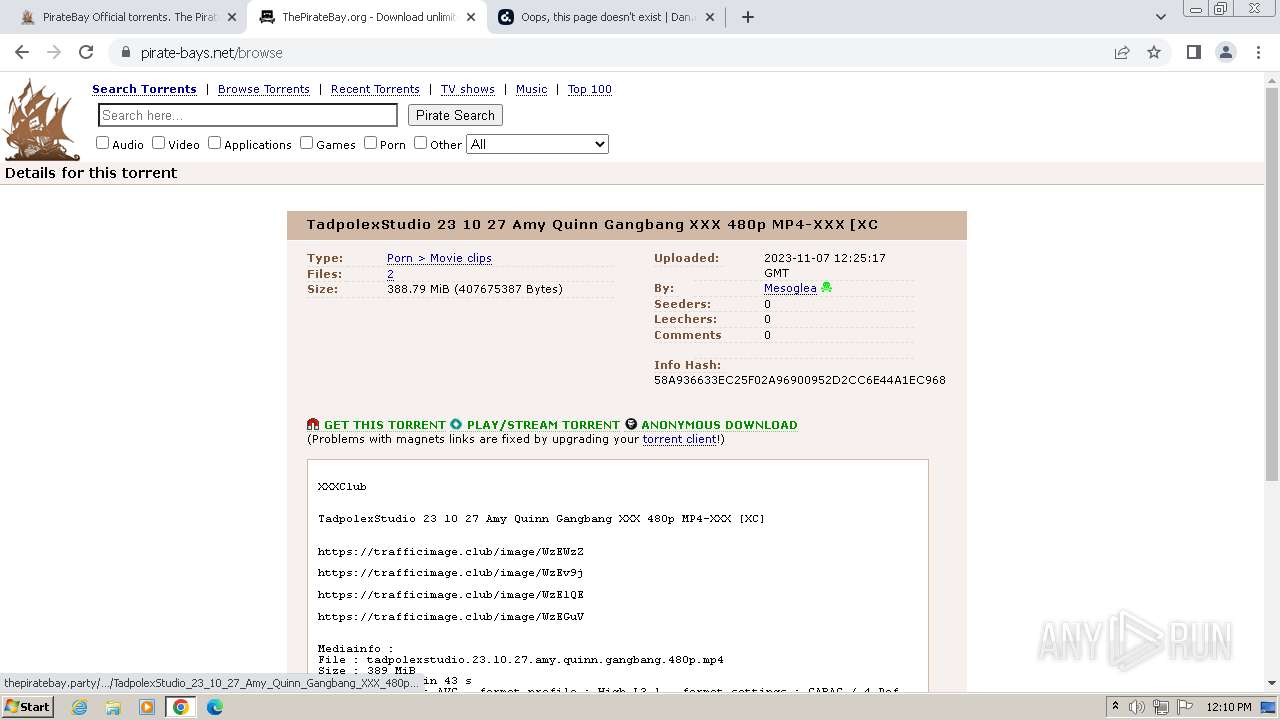Image resolution: width=1280 pixels, height=720 pixels.
Task: Go forward in browser history
Action: (x=54, y=52)
